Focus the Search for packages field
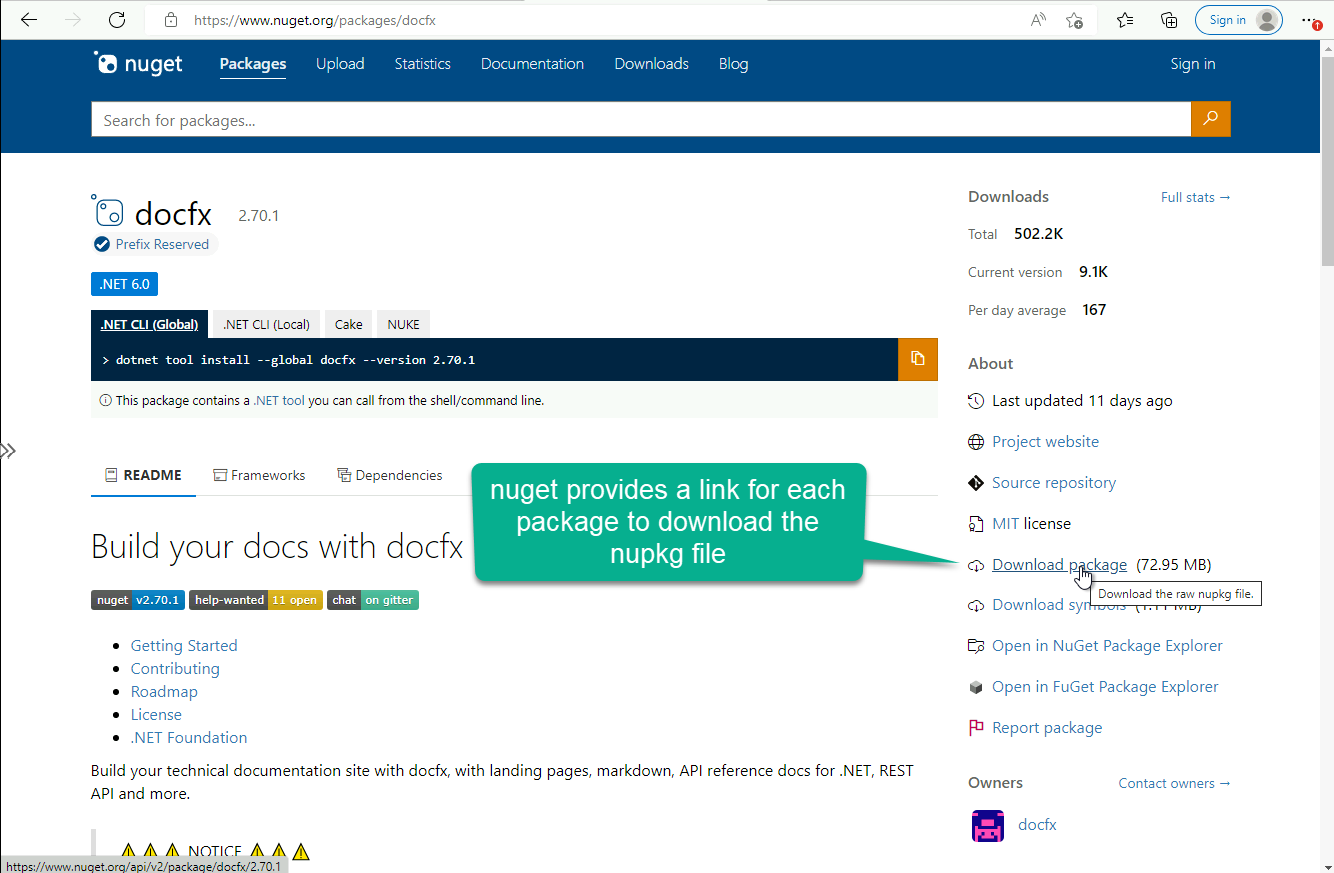 pyautogui.click(x=641, y=120)
